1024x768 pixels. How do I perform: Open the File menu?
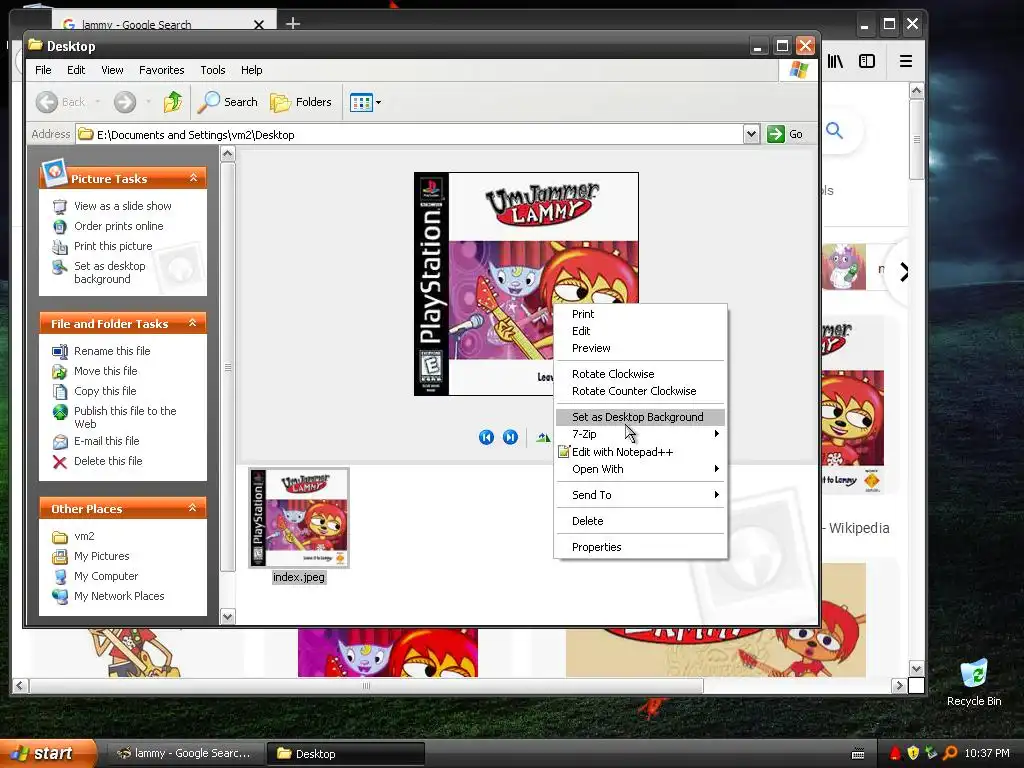coord(43,70)
